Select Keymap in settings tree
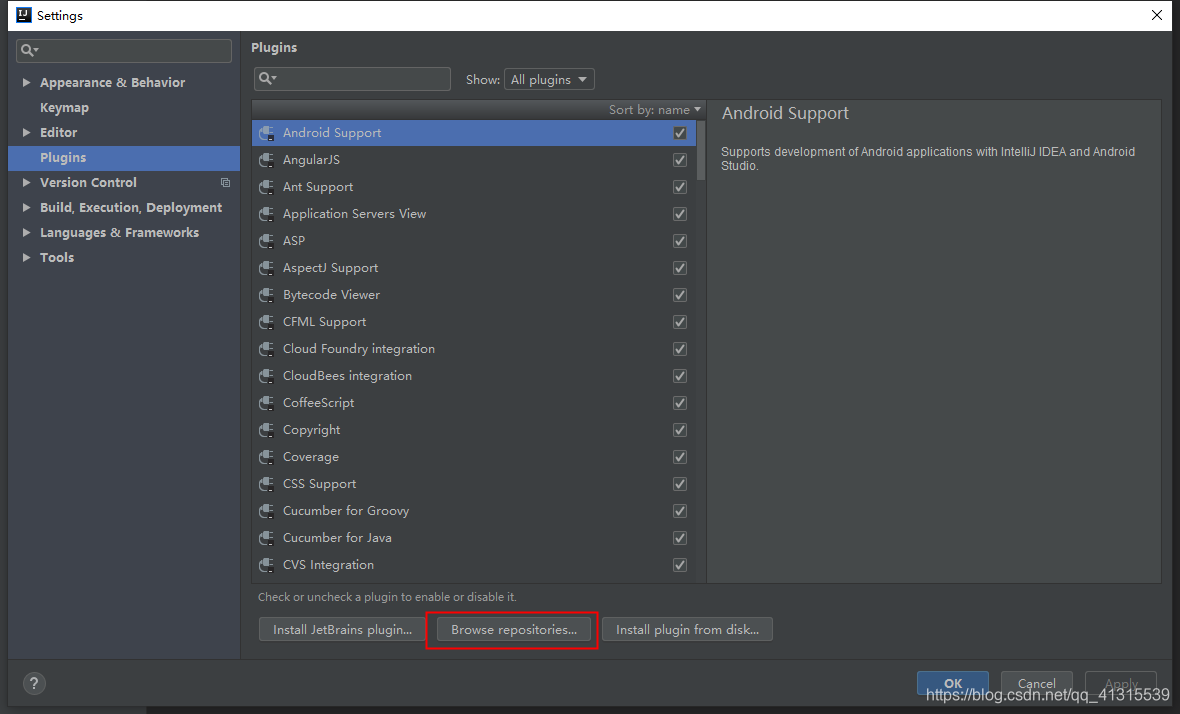This screenshot has width=1180, height=714. click(123, 108)
